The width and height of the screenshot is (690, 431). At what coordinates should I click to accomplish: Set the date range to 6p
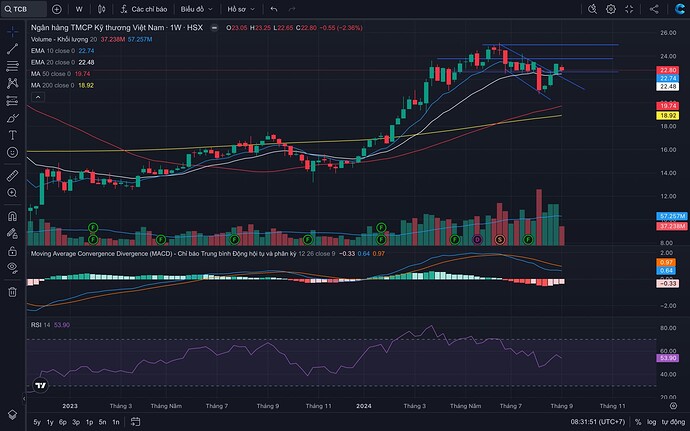pyautogui.click(x=63, y=422)
